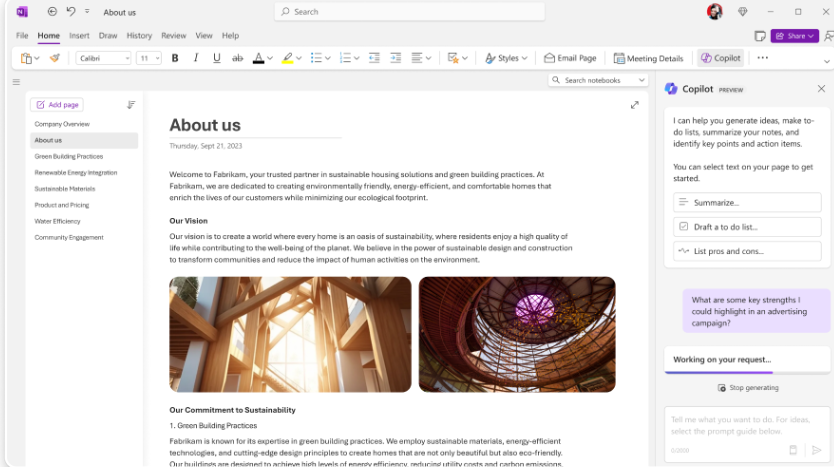Open the Renewable Energy Integration page
Screen dimensions: 834x467
[76, 173]
